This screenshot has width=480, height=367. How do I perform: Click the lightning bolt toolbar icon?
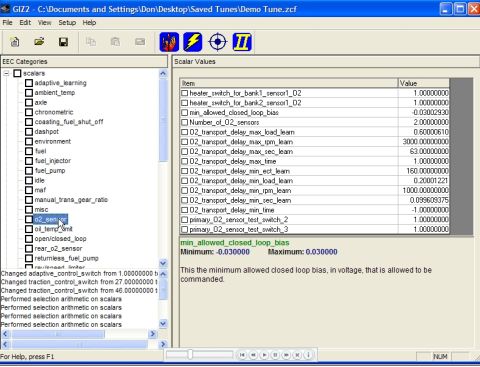click(193, 42)
